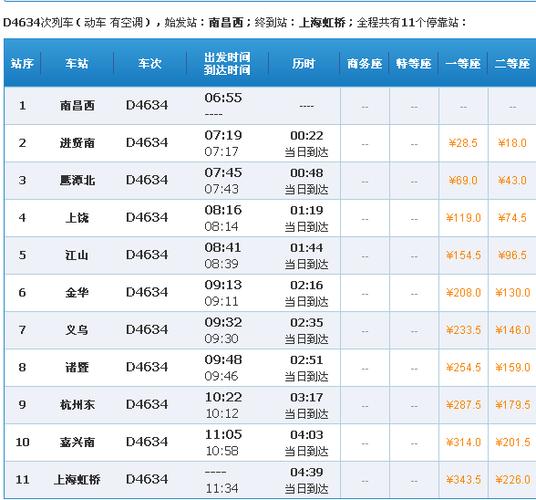Open station 嘉兴南 in row 10
The height and width of the screenshot is (500, 536).
77,442
